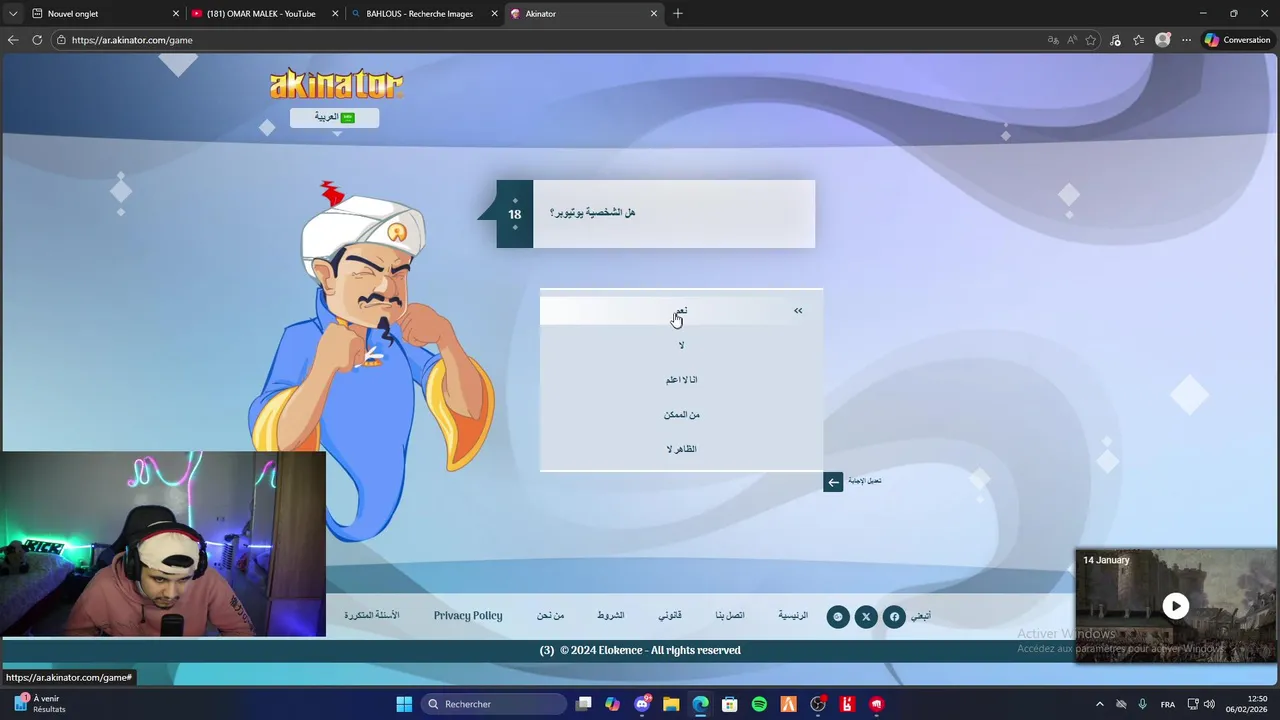Show hidden system tray icons
Image resolution: width=1280 pixels, height=720 pixels.
click(x=1100, y=704)
